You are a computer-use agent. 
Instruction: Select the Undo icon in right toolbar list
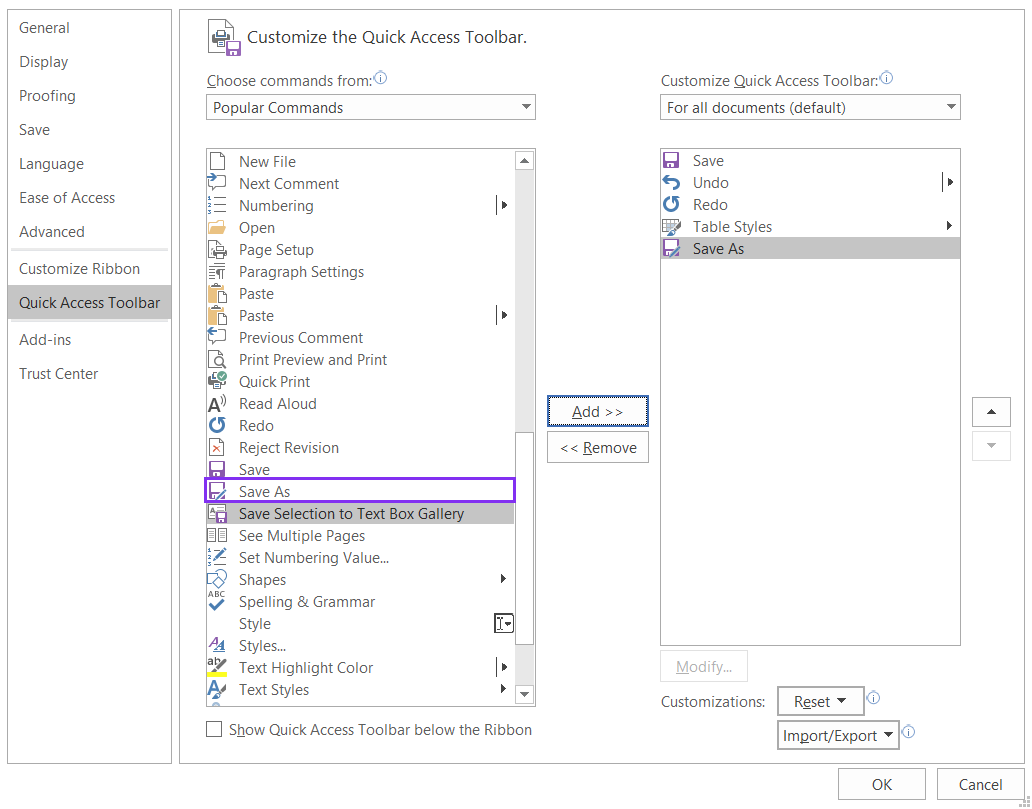671,182
